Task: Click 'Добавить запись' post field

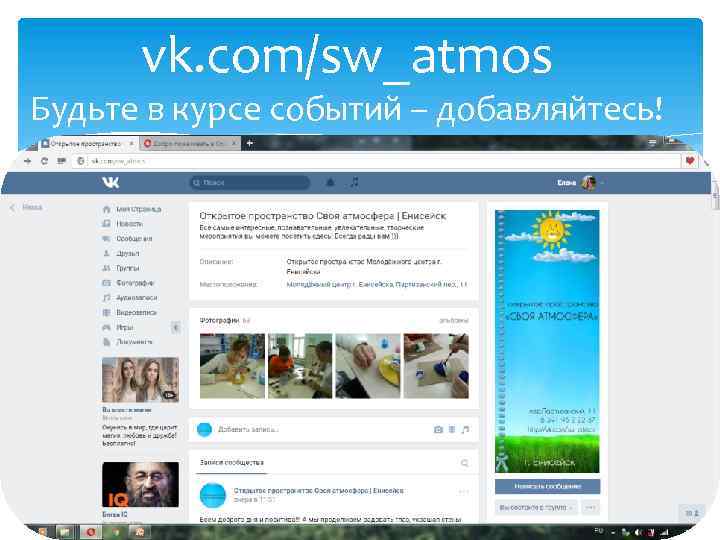Action: coord(248,430)
